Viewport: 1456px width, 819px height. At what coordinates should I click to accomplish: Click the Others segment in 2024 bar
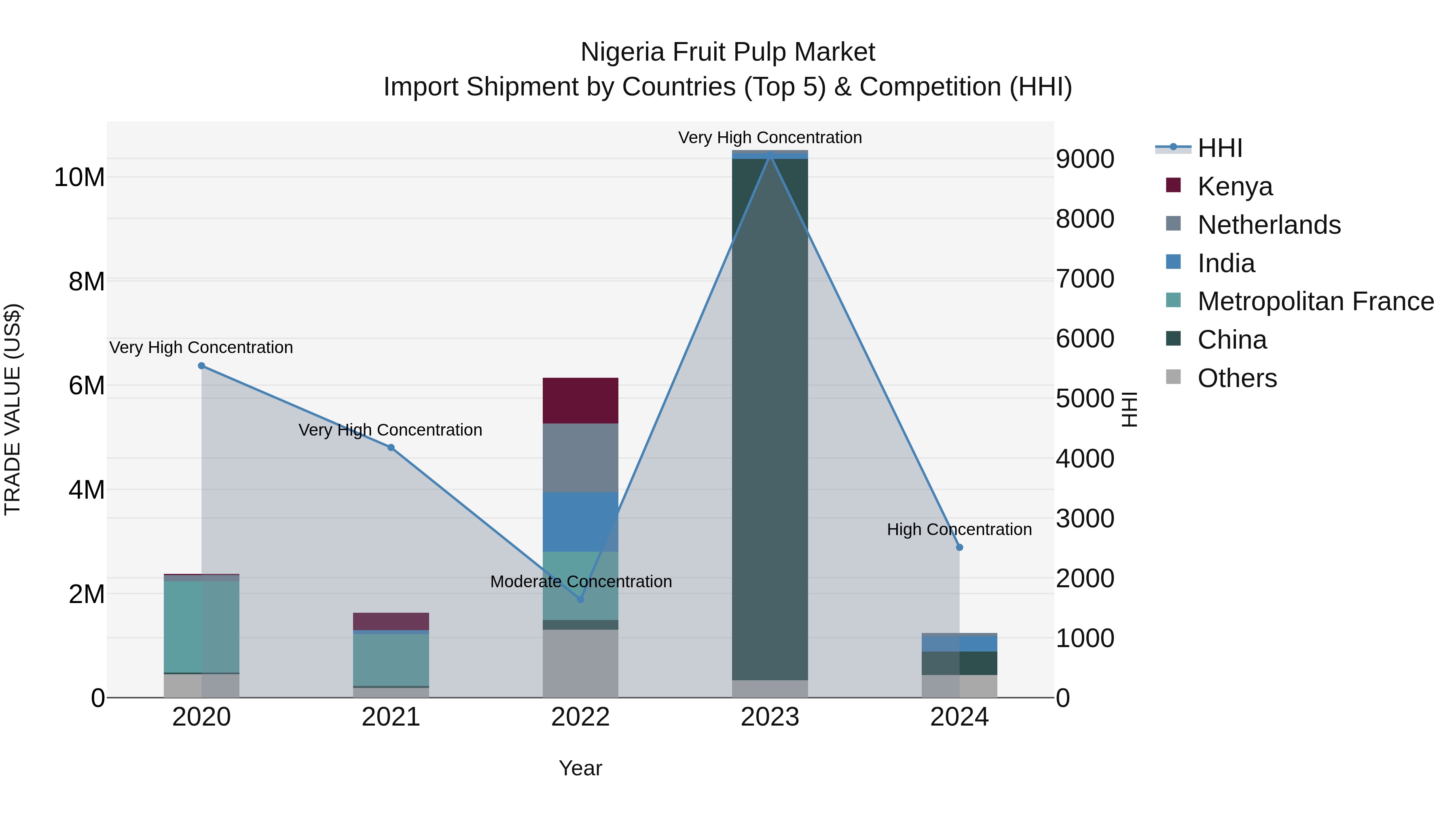pos(959,686)
